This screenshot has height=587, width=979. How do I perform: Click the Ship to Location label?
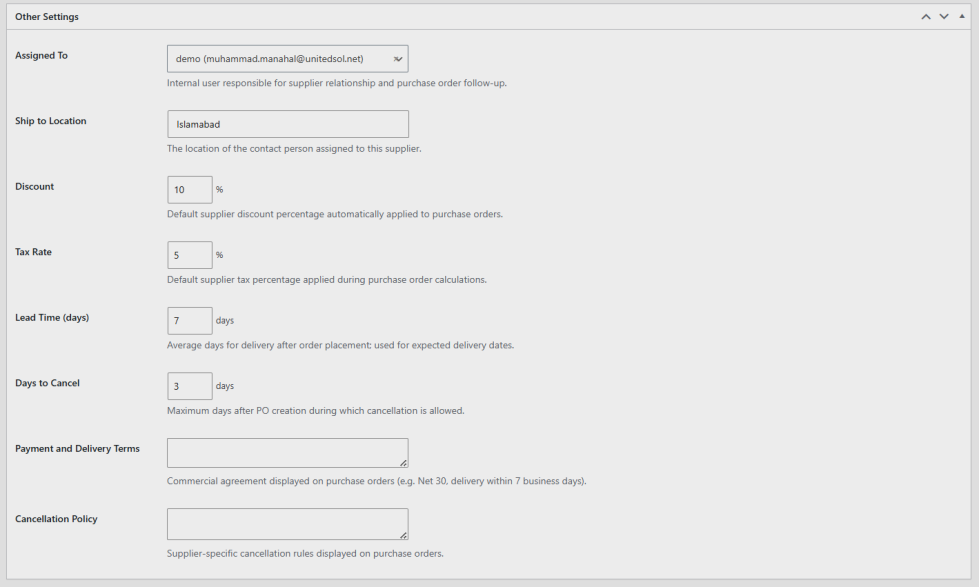(51, 121)
